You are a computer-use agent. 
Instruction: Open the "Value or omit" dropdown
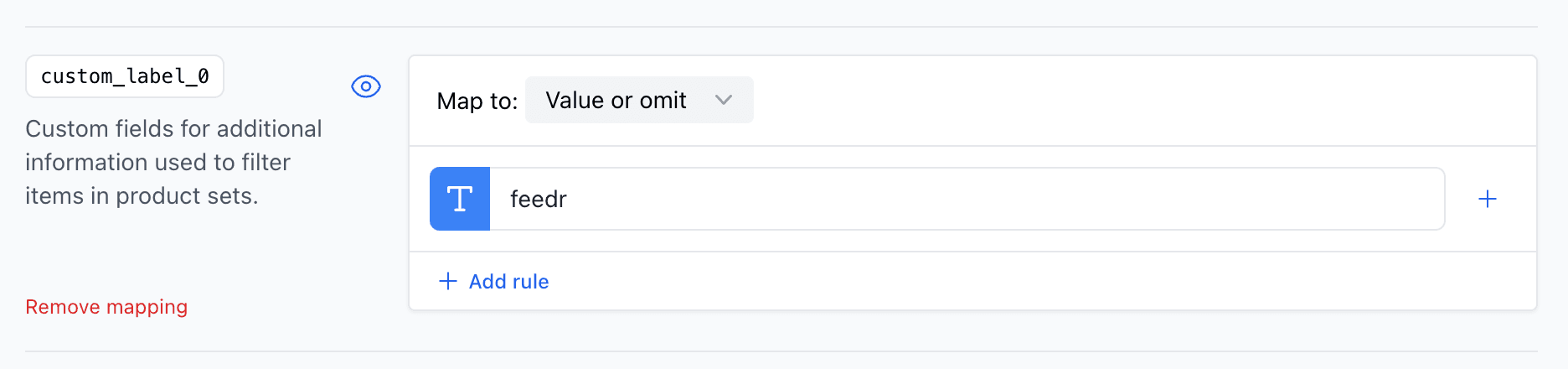[639, 101]
